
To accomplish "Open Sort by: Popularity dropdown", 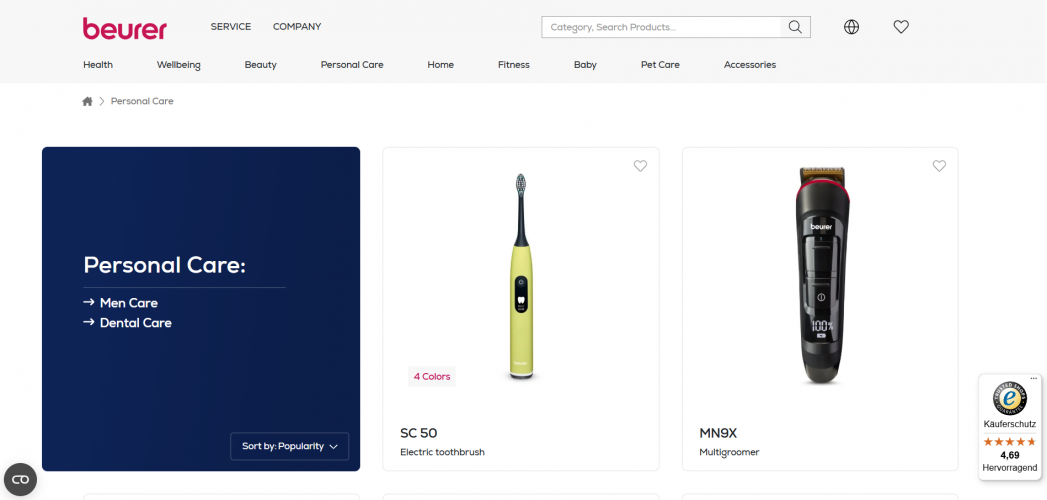I will (x=290, y=447).
